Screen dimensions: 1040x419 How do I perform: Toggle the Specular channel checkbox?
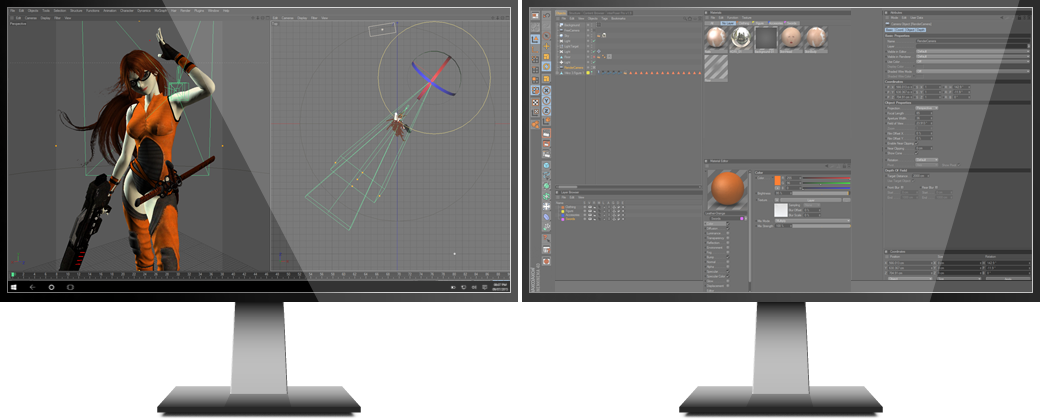point(728,272)
